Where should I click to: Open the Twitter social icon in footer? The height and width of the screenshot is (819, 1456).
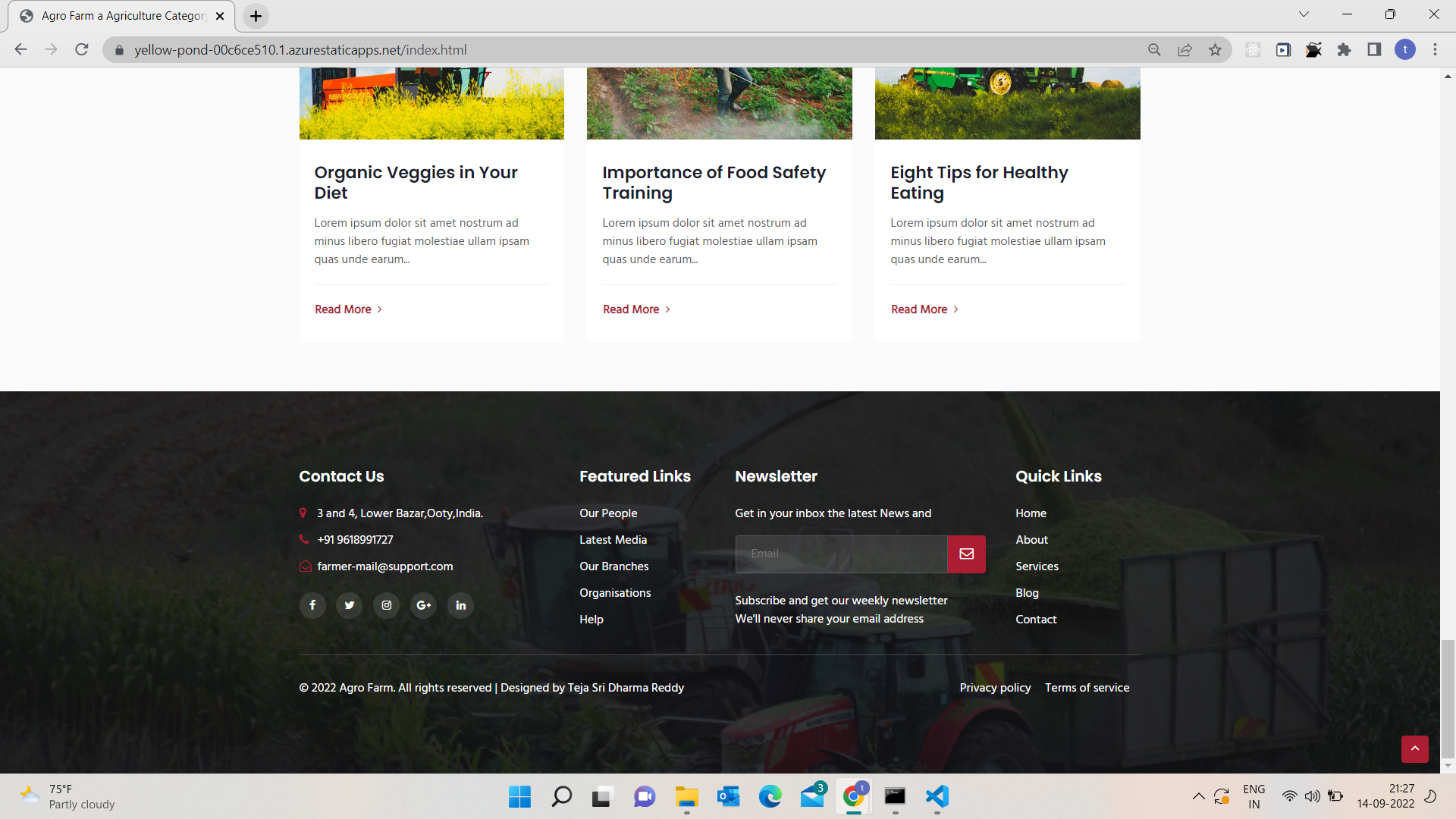tap(350, 605)
